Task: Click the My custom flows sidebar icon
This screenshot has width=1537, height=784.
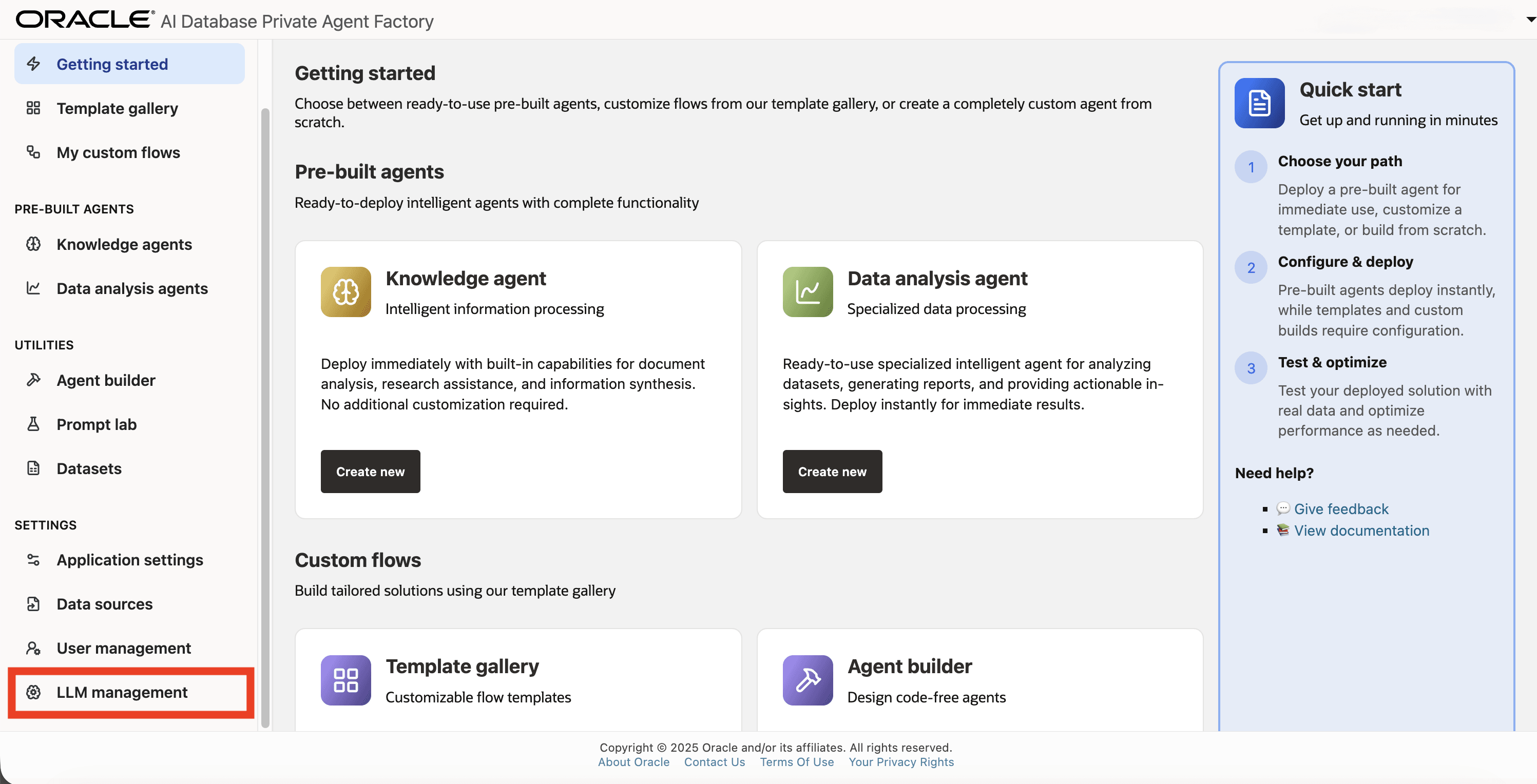Action: point(33,152)
